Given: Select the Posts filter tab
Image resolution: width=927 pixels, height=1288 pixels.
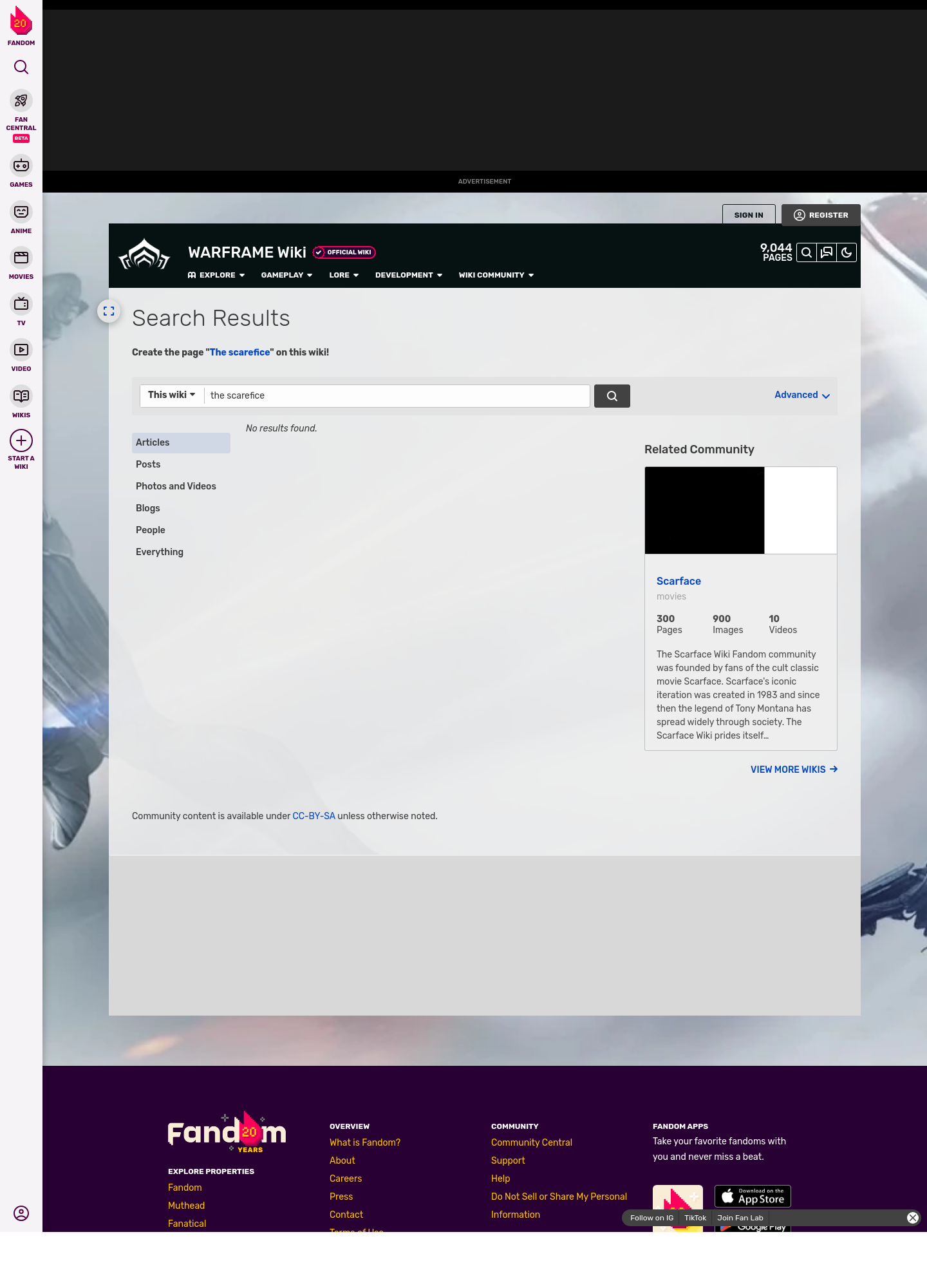Looking at the screenshot, I should 181,464.
